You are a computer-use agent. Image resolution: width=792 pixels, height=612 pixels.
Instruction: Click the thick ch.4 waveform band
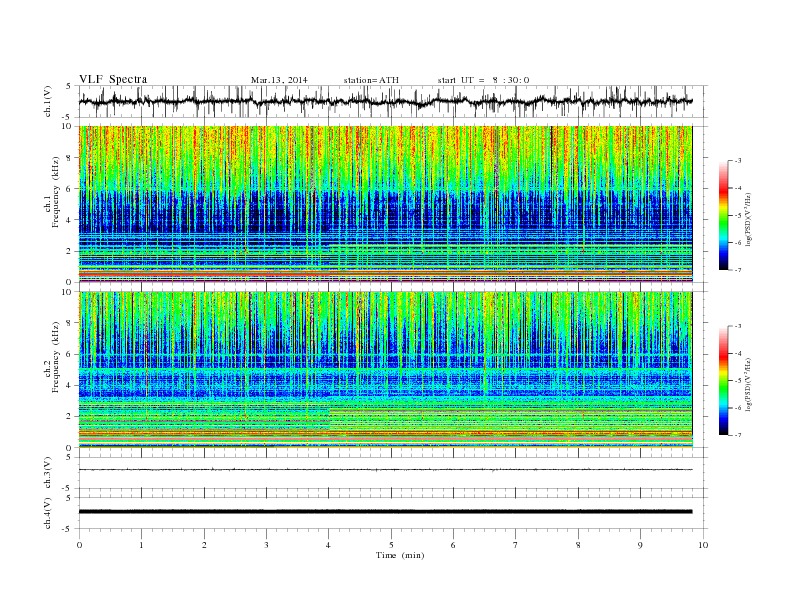(385, 512)
